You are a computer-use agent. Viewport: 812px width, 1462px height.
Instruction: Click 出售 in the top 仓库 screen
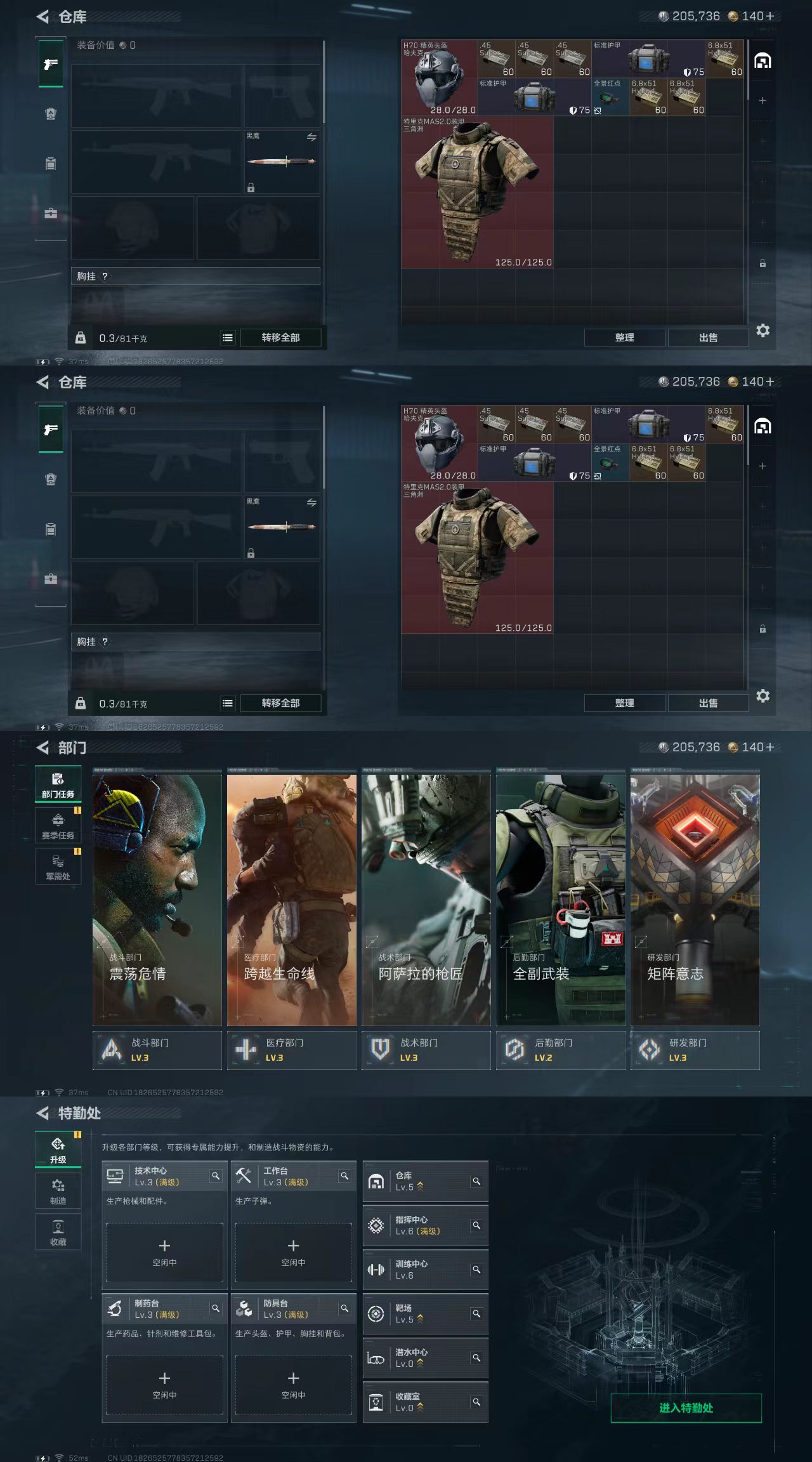click(x=708, y=338)
